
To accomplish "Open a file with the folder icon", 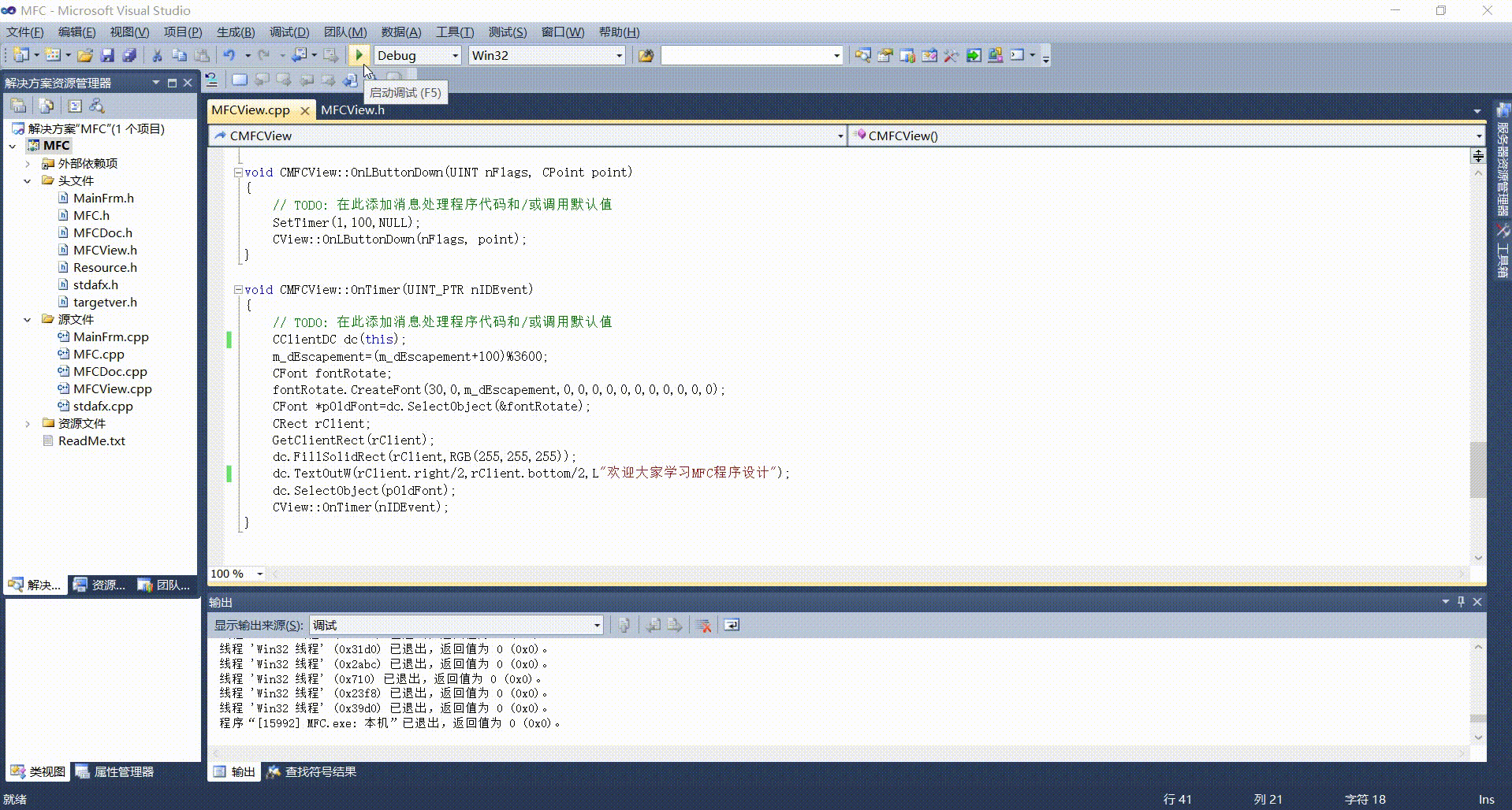I will pyautogui.click(x=85, y=55).
